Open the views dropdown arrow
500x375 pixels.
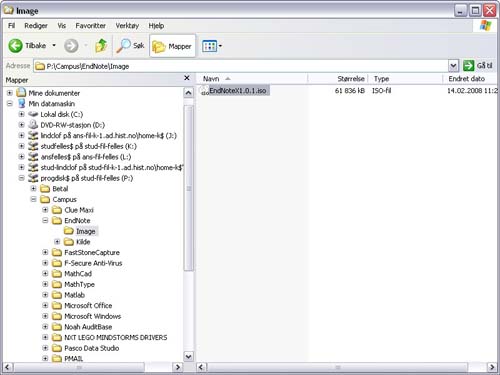(x=220, y=46)
